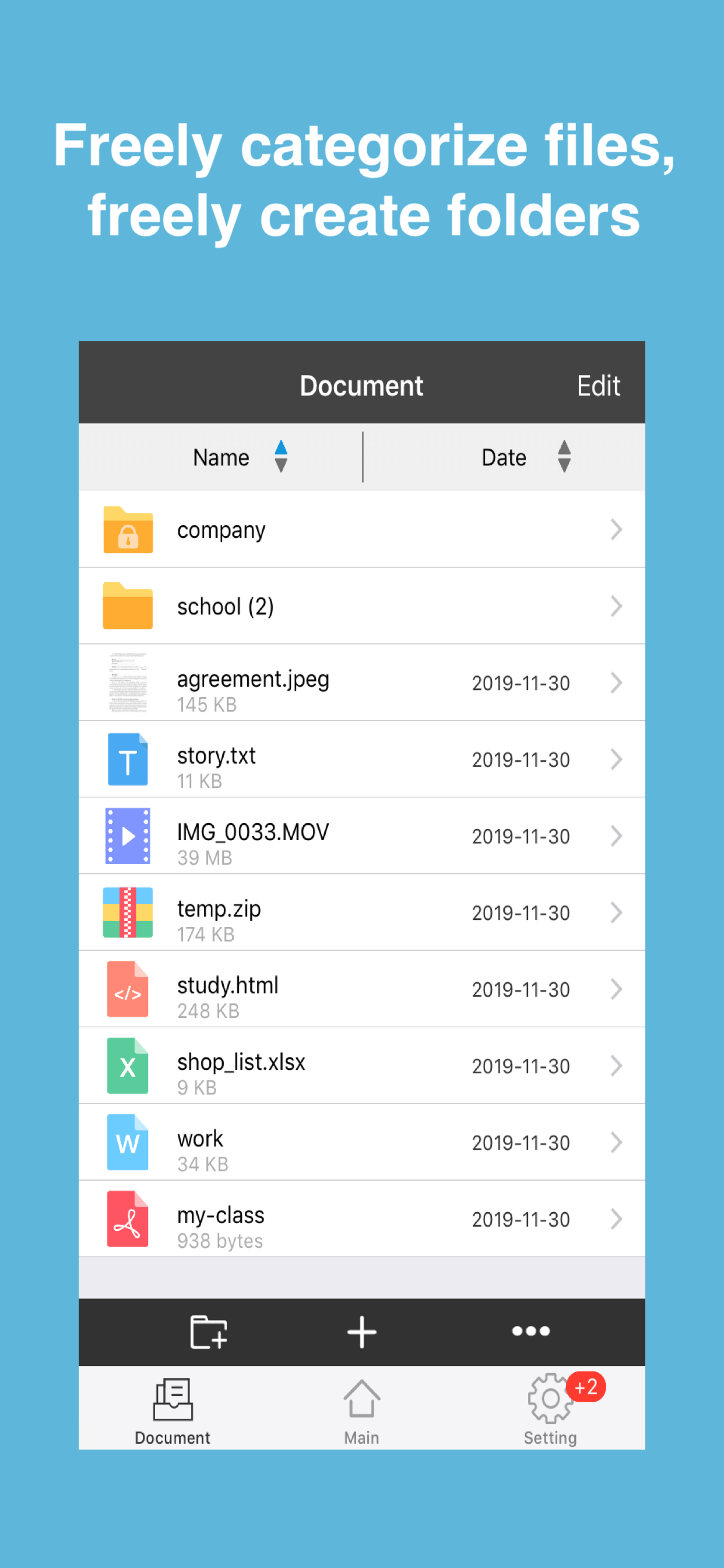Select the 'IMG_0033.MOV' file name
This screenshot has height=1568, width=724.
tap(253, 832)
